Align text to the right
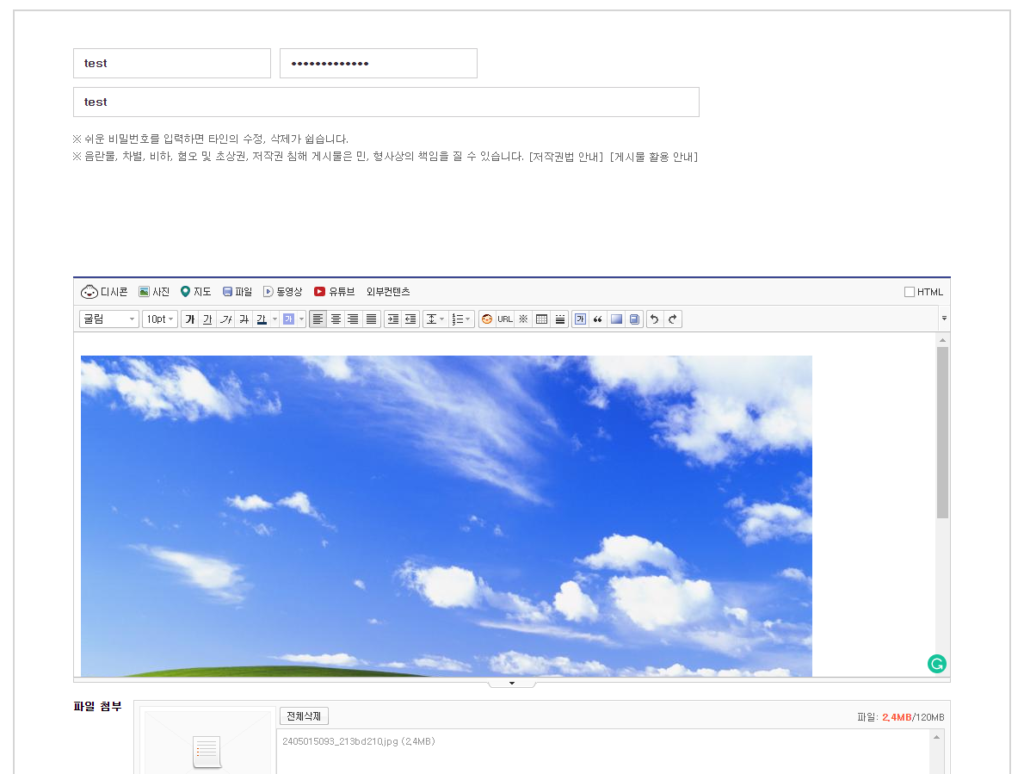 pyautogui.click(x=353, y=319)
